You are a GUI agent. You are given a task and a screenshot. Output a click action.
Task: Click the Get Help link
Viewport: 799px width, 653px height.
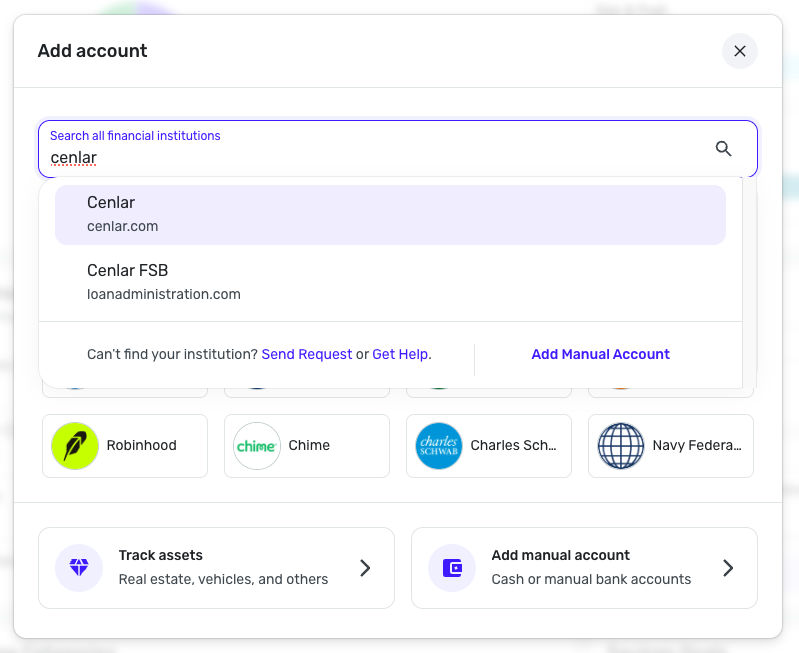(x=401, y=354)
